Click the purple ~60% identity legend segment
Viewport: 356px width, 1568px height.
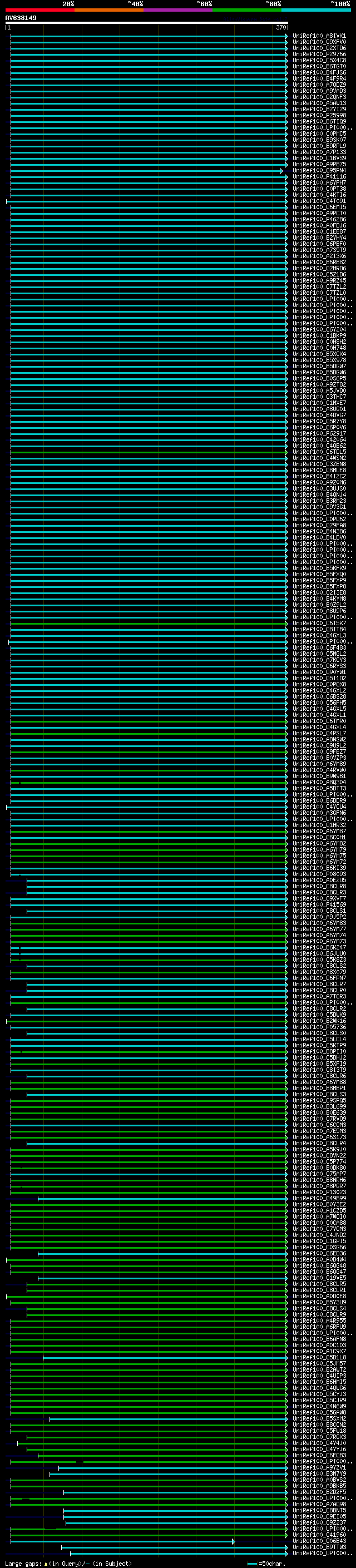pyautogui.click(x=177, y=11)
